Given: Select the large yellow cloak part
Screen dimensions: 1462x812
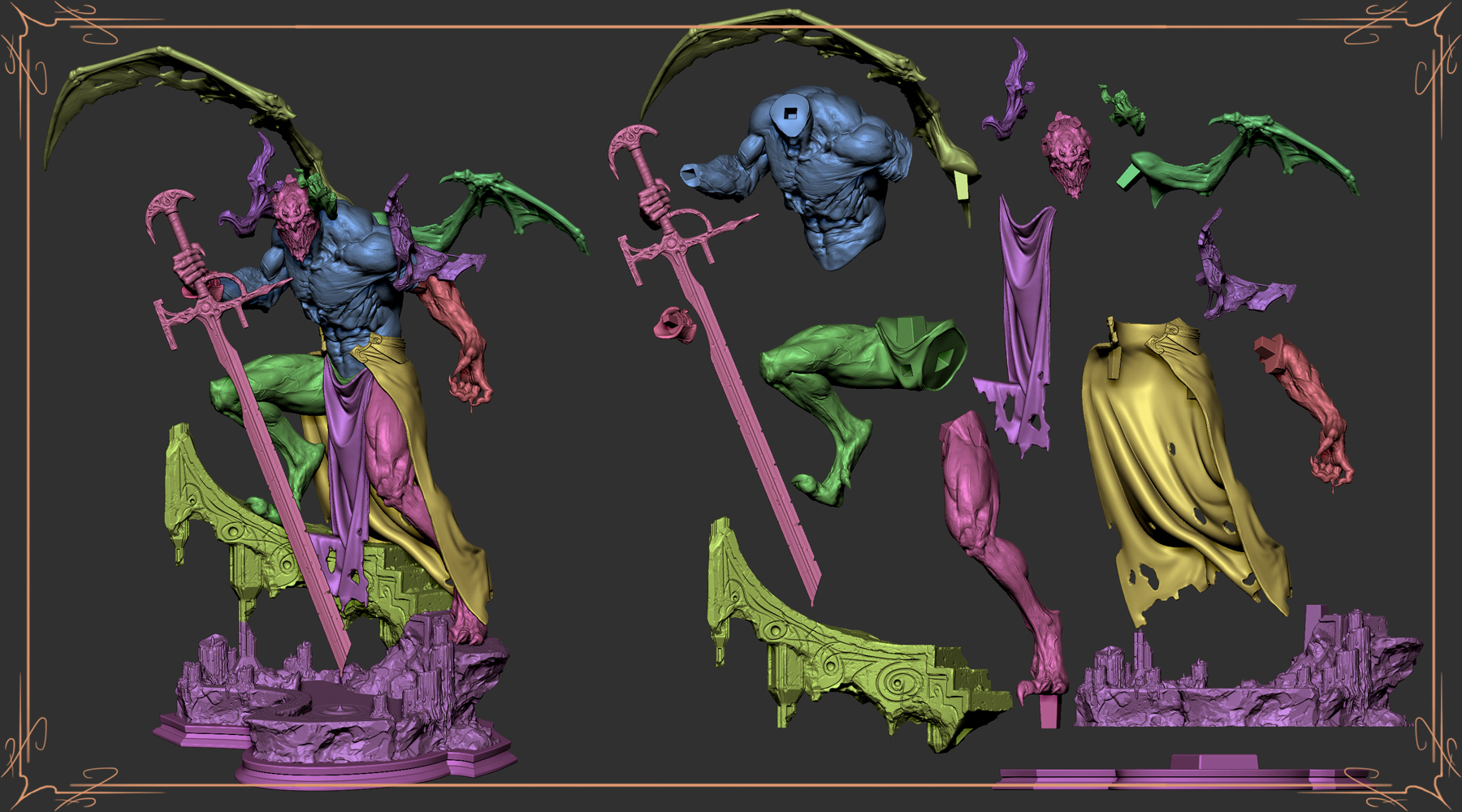Looking at the screenshot, I should tap(1182, 471).
